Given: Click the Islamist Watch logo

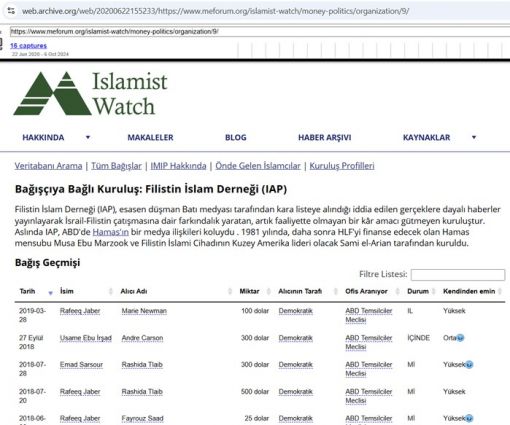Looking at the screenshot, I should (90, 94).
